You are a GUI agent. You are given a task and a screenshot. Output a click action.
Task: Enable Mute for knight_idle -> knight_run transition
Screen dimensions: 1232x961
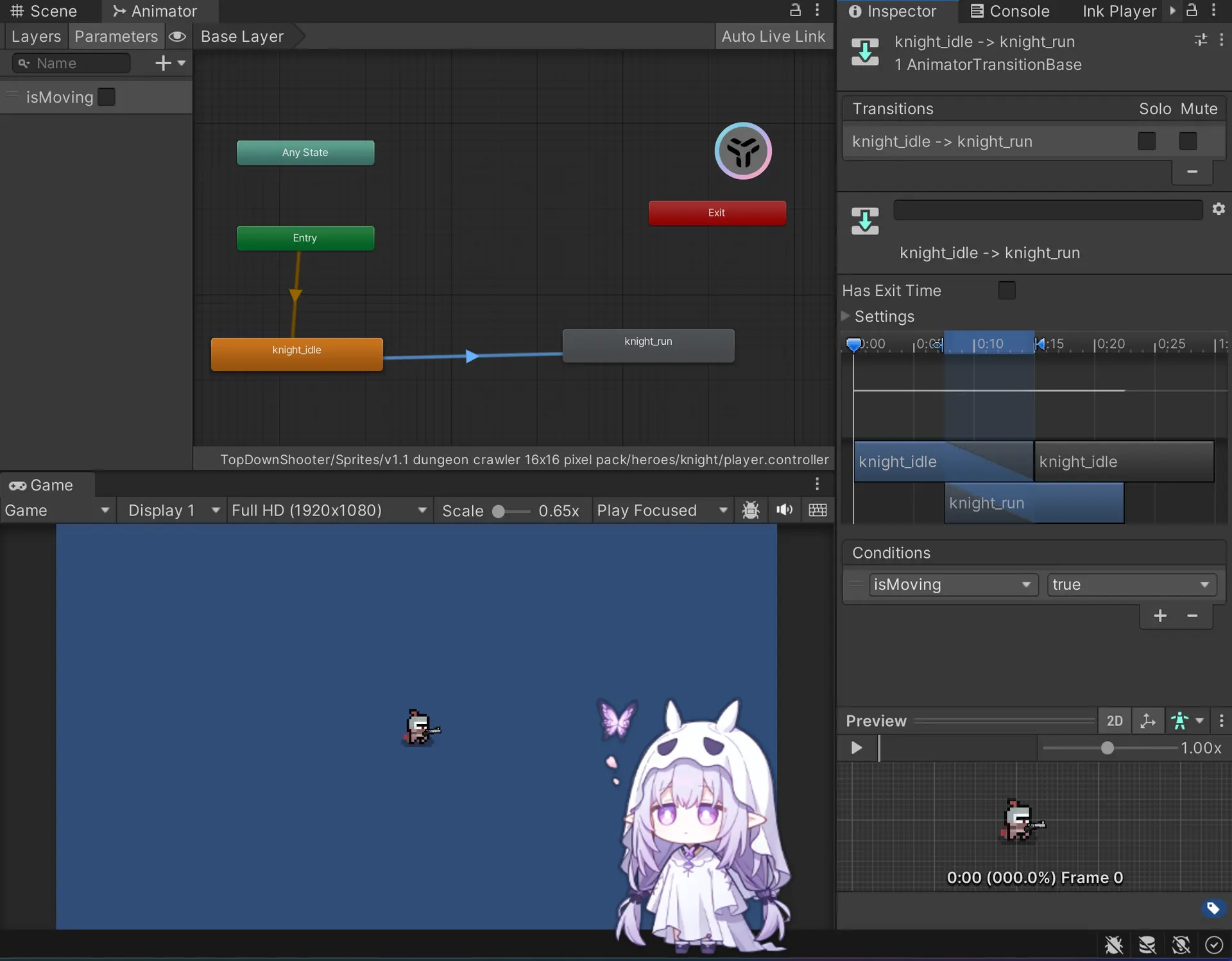coord(1188,141)
